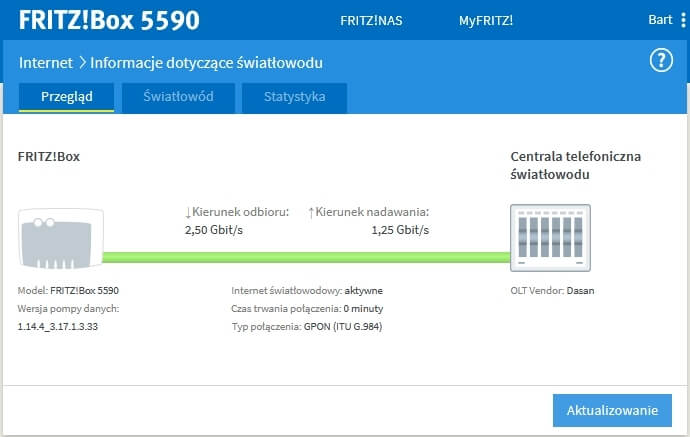This screenshot has width=690, height=437.
Task: Click the Wersja pompy danych label
Action: 68,308
